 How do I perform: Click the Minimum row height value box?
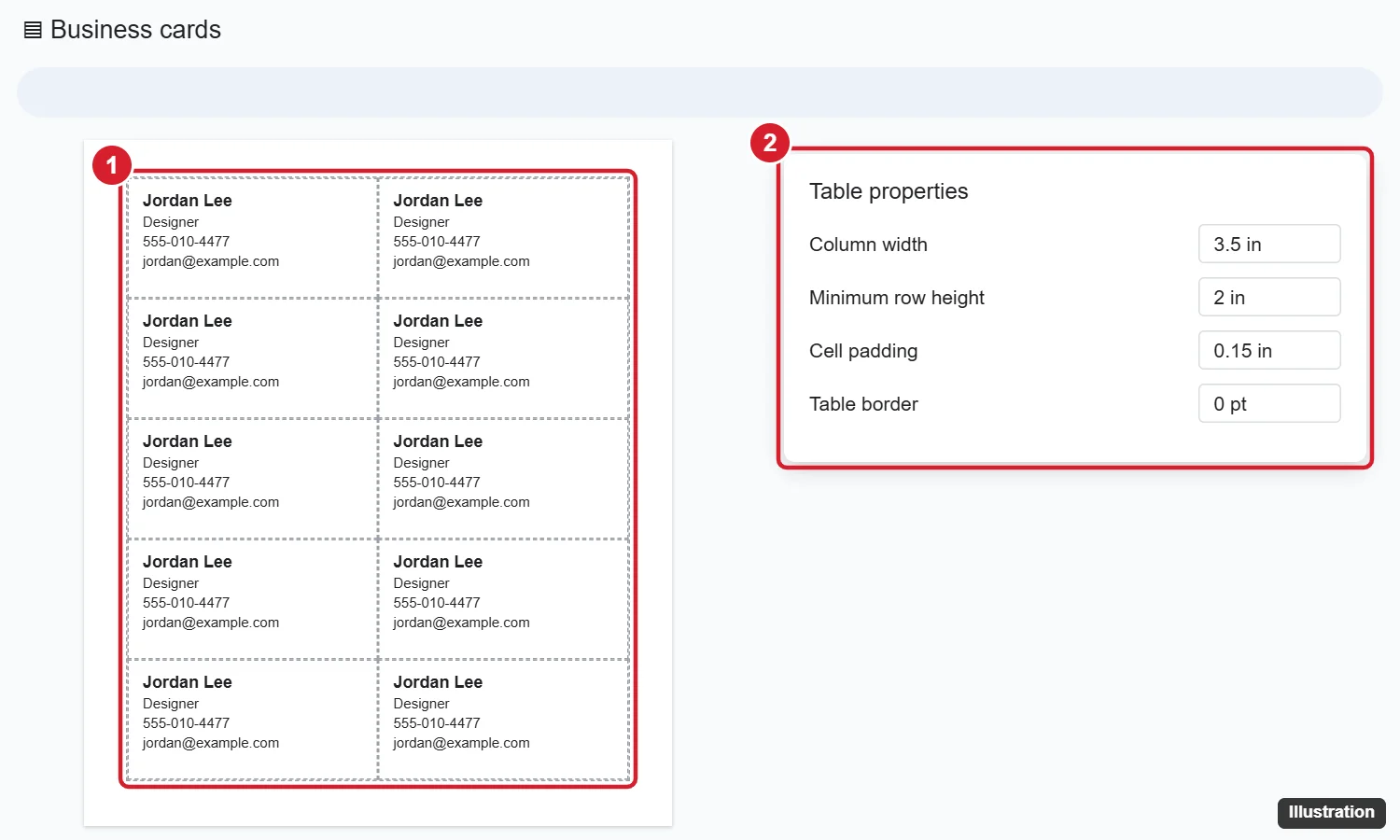tap(1269, 298)
